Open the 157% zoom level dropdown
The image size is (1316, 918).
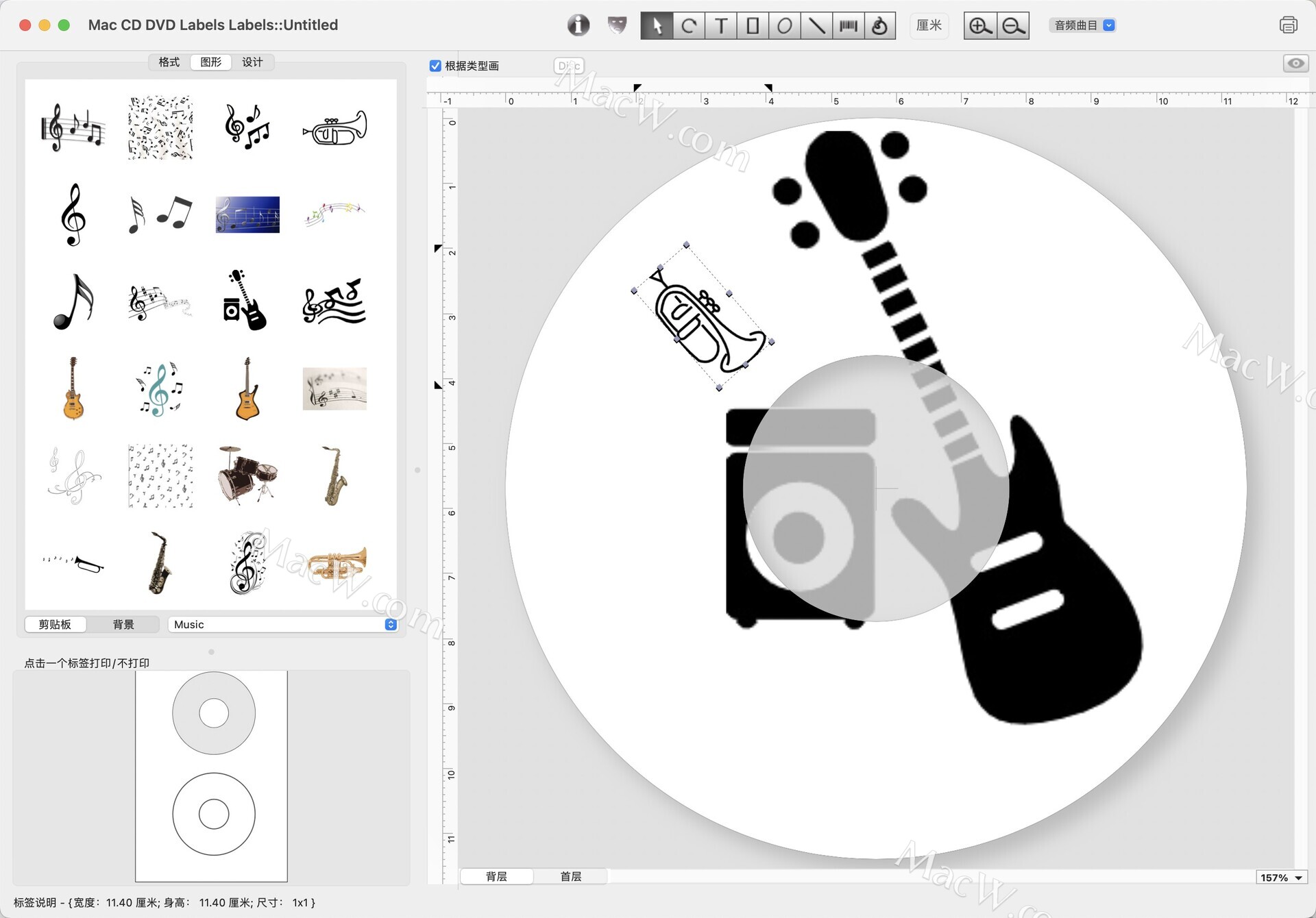1281,877
